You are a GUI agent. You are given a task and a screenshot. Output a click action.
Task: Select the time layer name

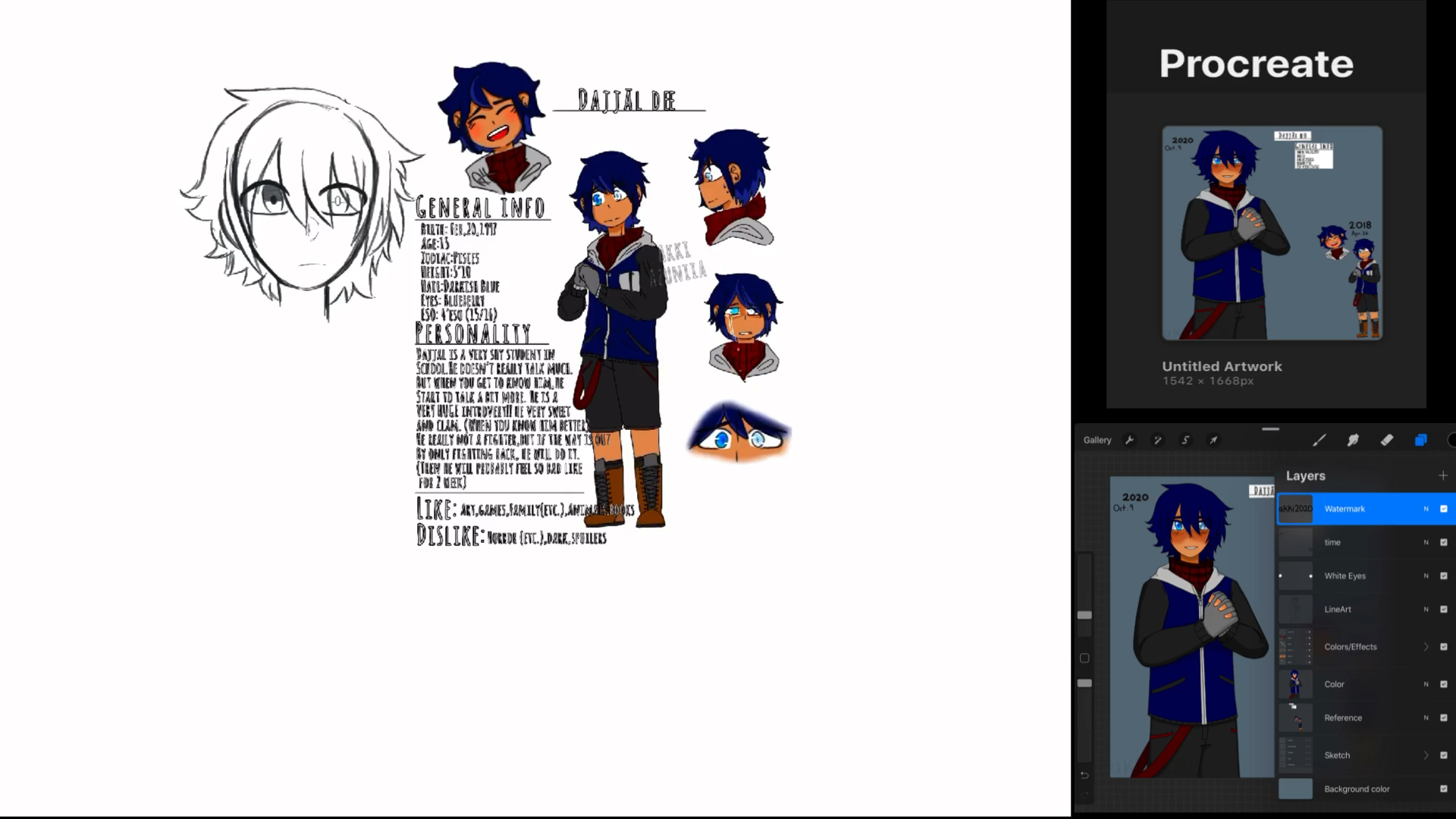pos(1332,542)
